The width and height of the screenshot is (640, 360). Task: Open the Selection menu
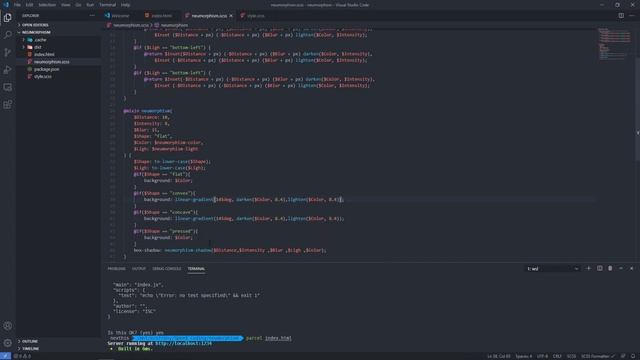pos(47,5)
